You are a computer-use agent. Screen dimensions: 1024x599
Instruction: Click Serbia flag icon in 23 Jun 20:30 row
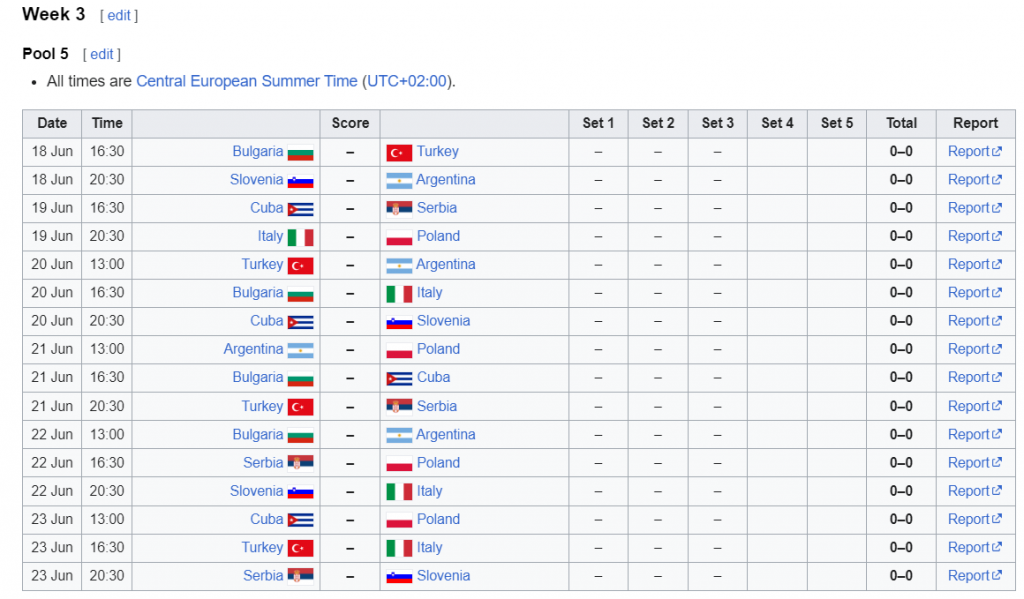pyautogui.click(x=300, y=576)
